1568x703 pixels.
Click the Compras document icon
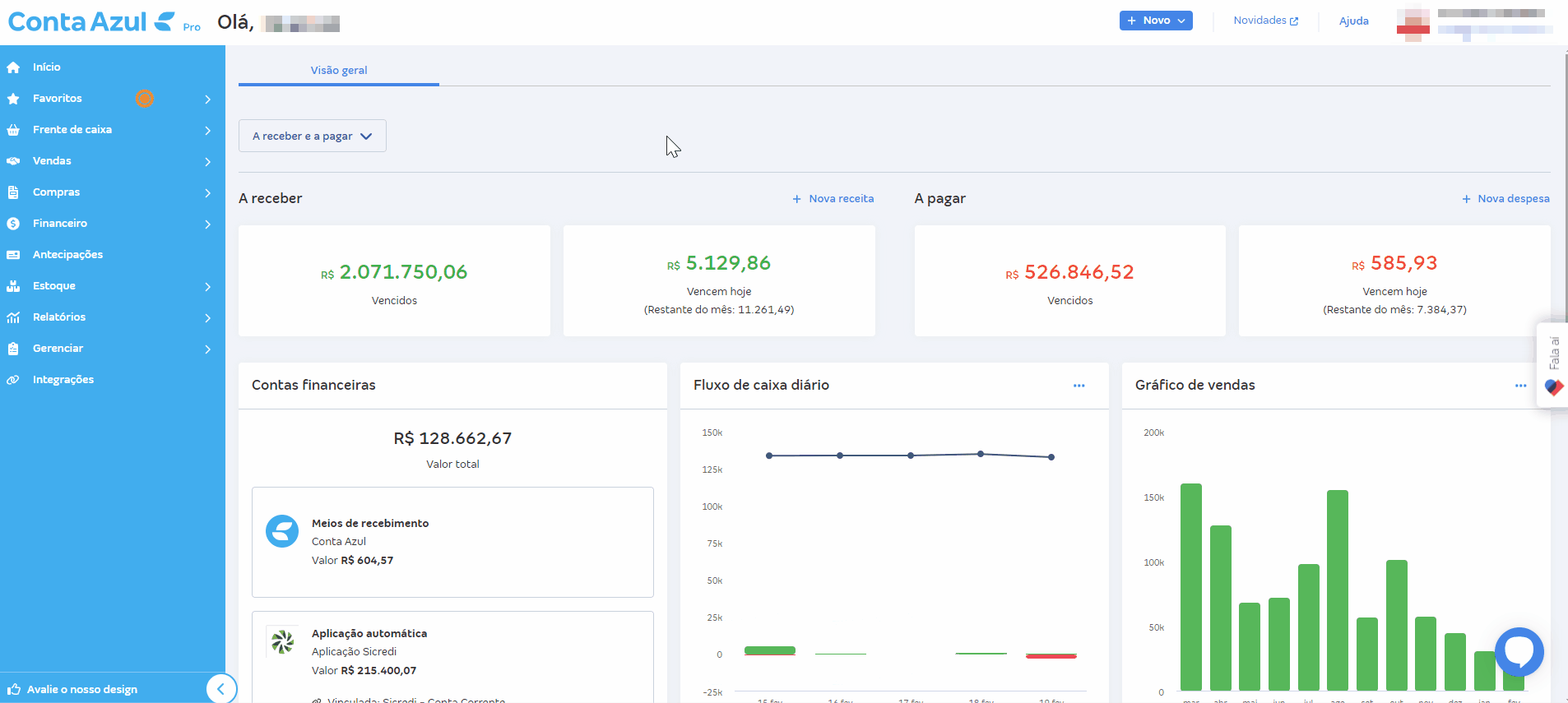(x=13, y=192)
